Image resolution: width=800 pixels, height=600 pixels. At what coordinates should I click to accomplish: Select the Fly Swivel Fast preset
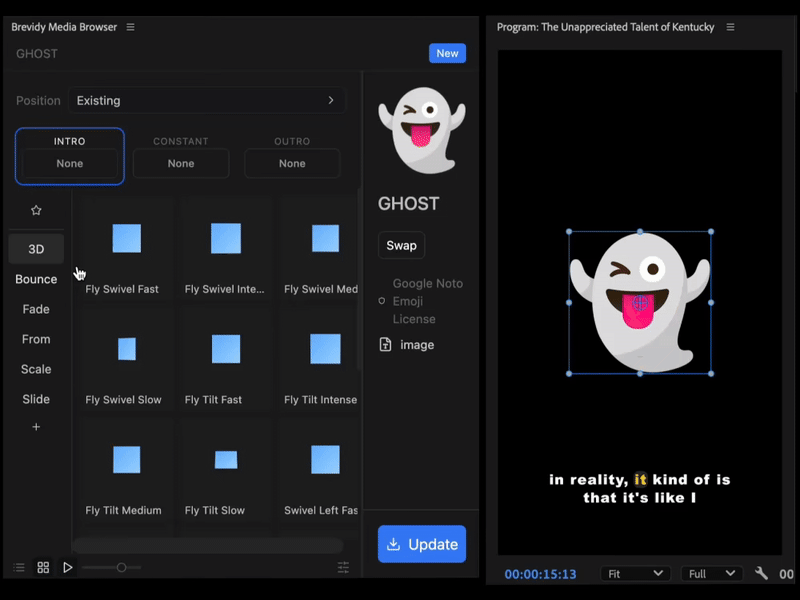pyautogui.click(x=127, y=248)
